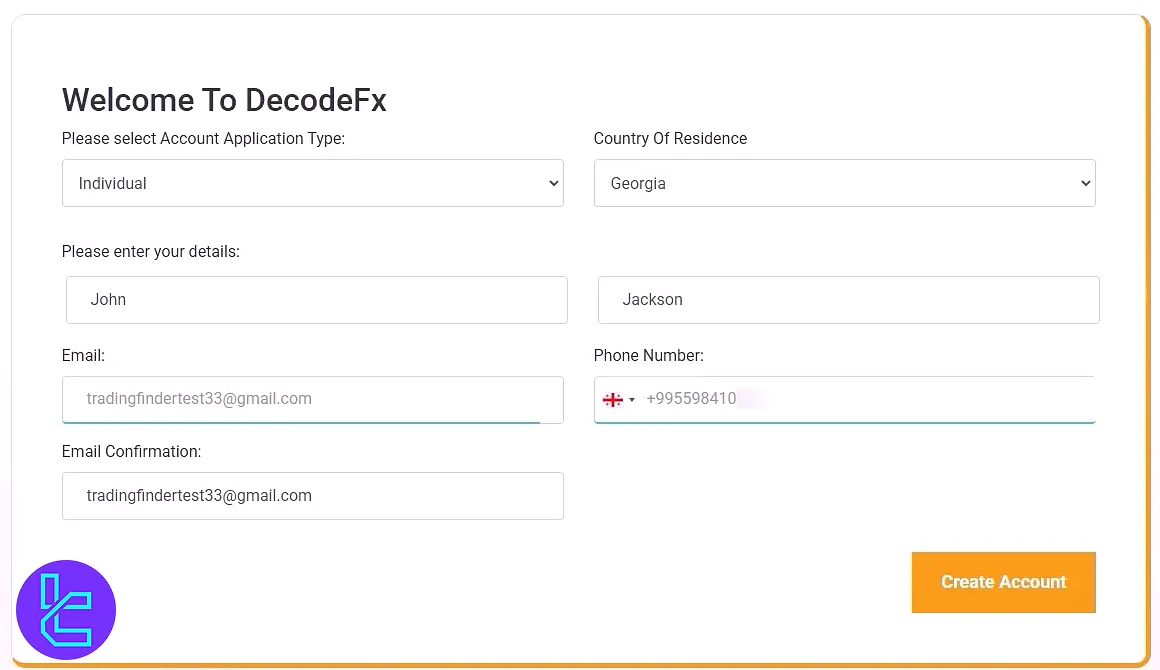Click the 'Email:' label
Image resolution: width=1160 pixels, height=670 pixels.
tap(84, 356)
